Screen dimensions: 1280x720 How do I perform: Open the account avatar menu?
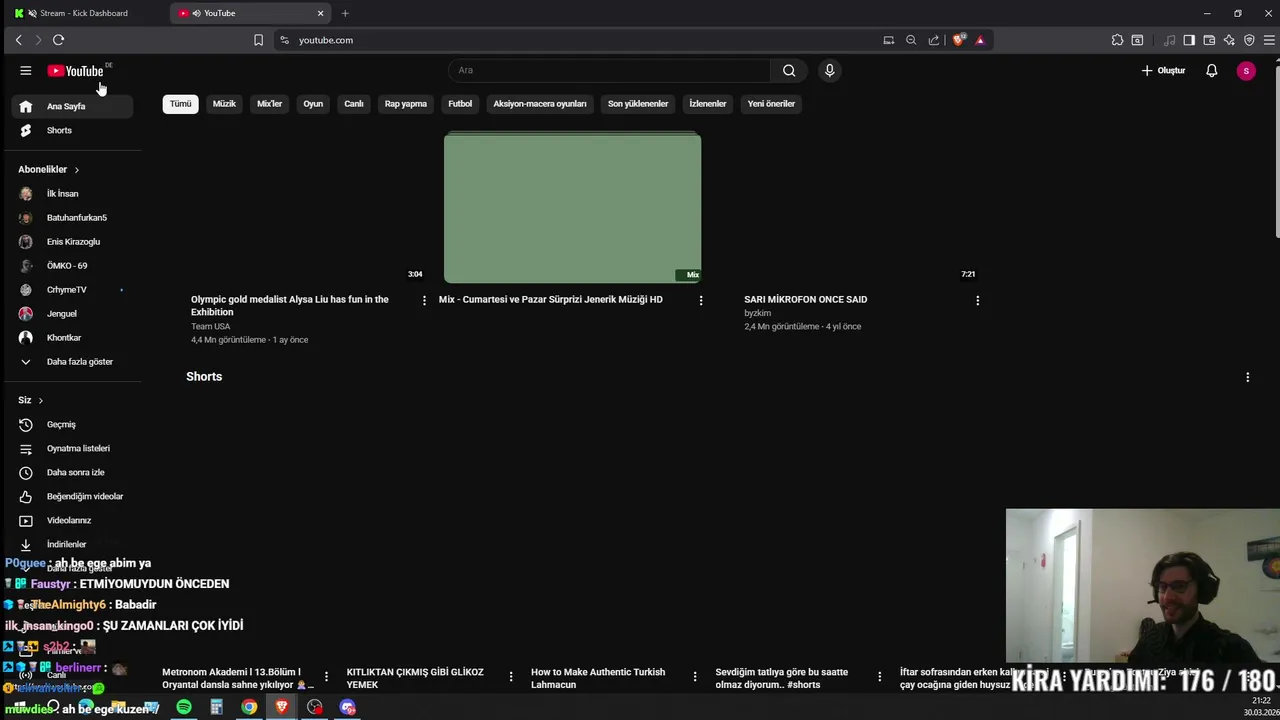pos(1246,71)
